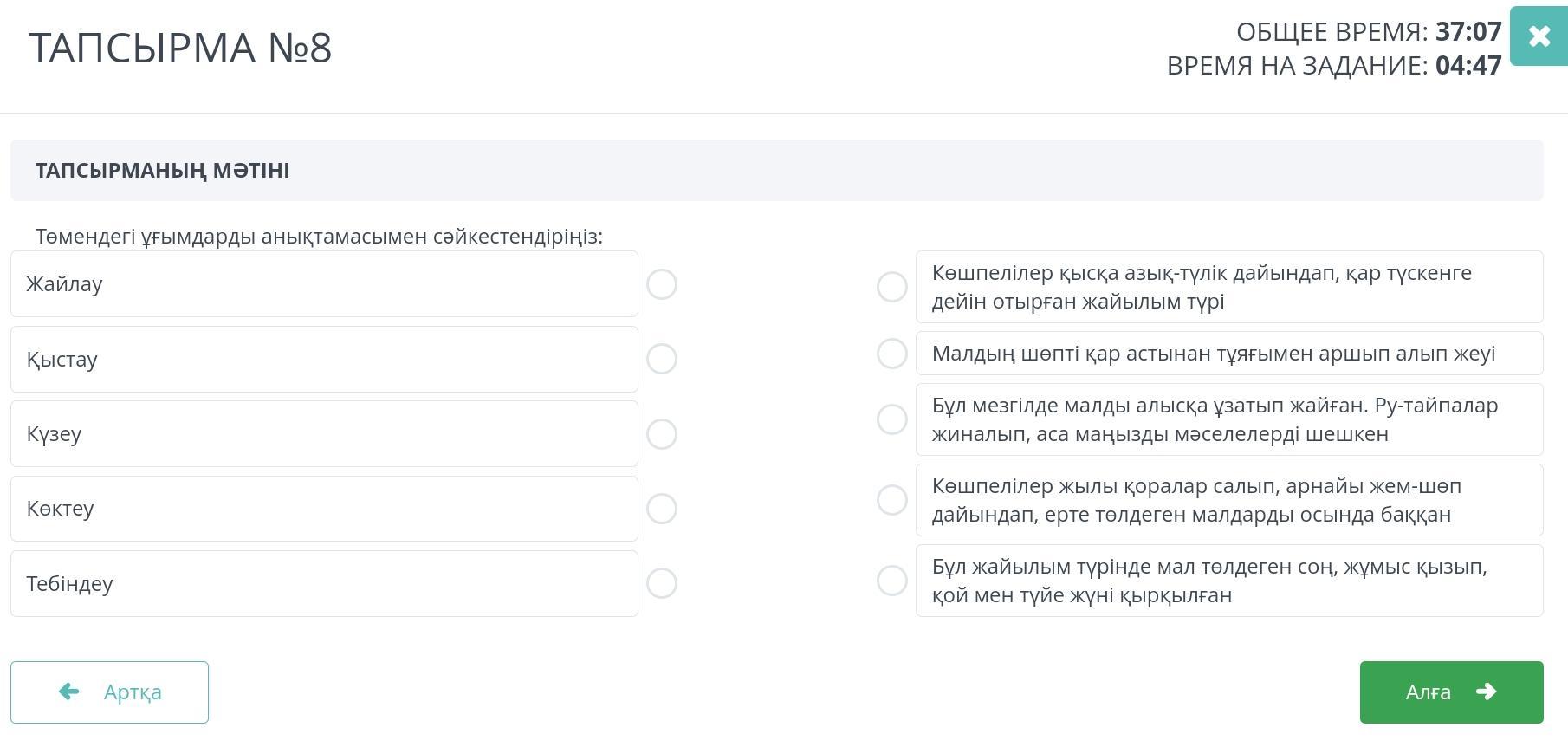Click the Алға forward button
Image resolution: width=1568 pixels, height=747 pixels.
[x=1451, y=692]
